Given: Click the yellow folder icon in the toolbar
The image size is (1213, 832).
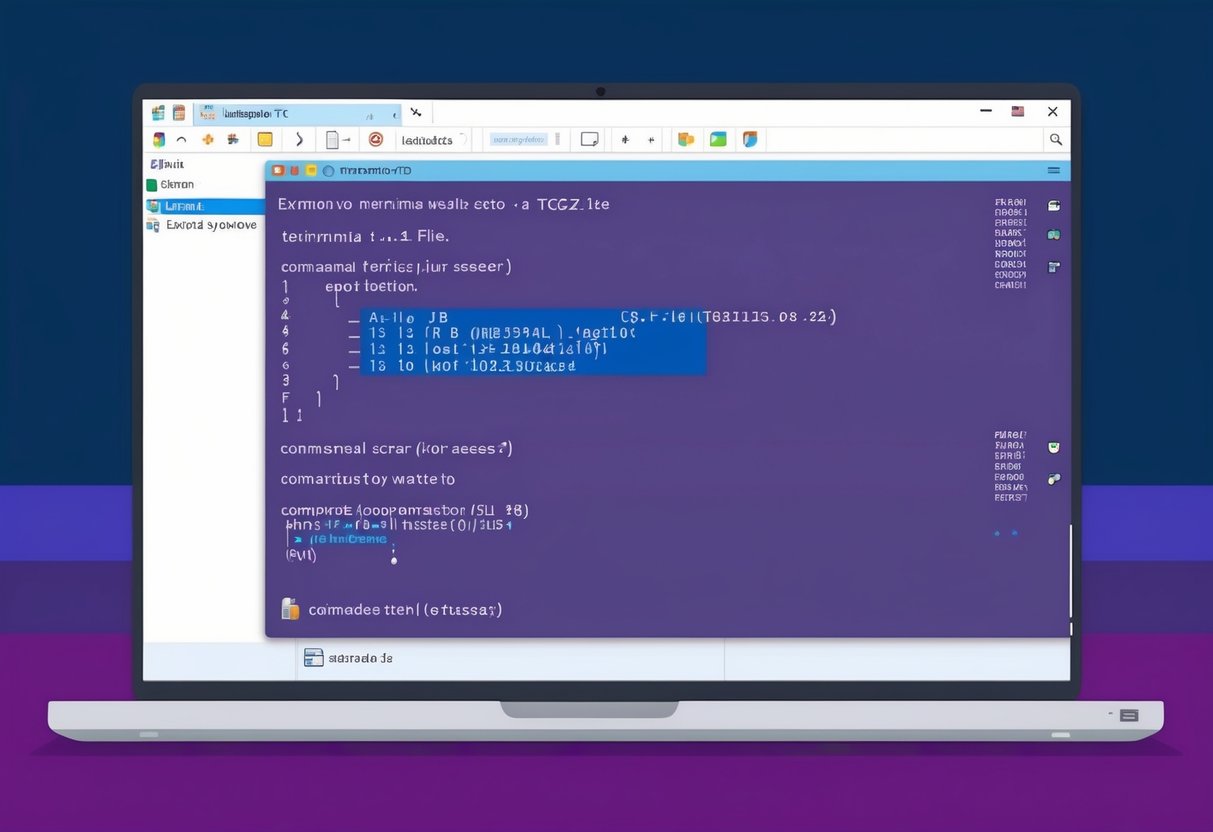Looking at the screenshot, I should [x=263, y=139].
